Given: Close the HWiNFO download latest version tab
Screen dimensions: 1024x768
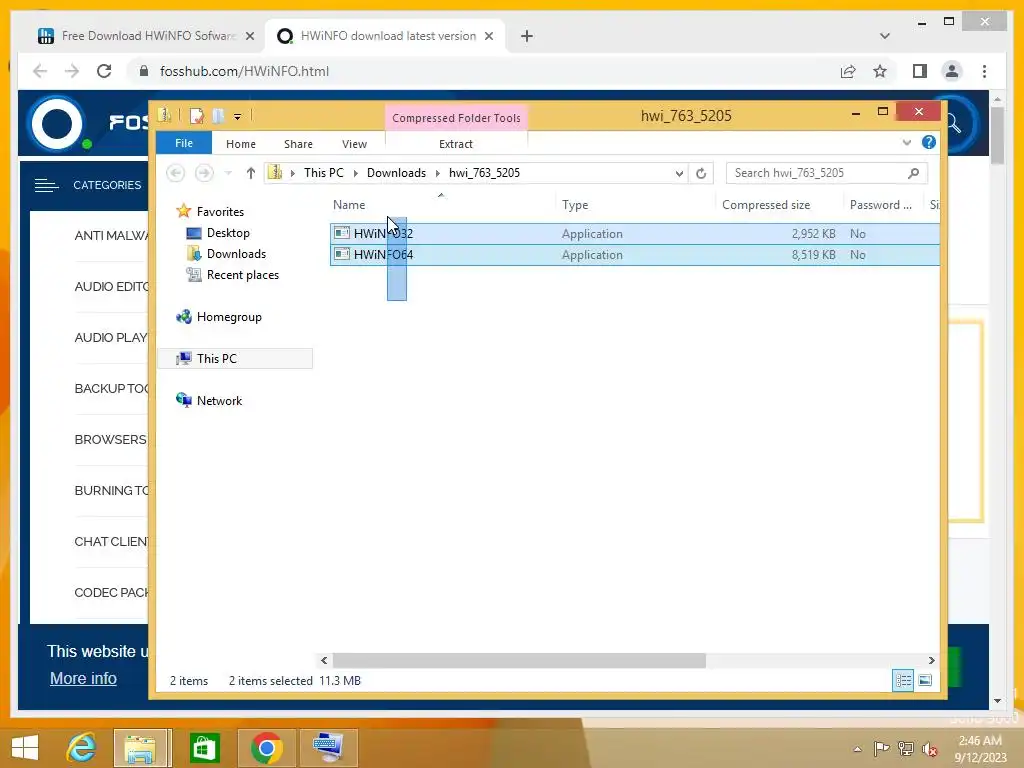Looking at the screenshot, I should pos(488,36).
